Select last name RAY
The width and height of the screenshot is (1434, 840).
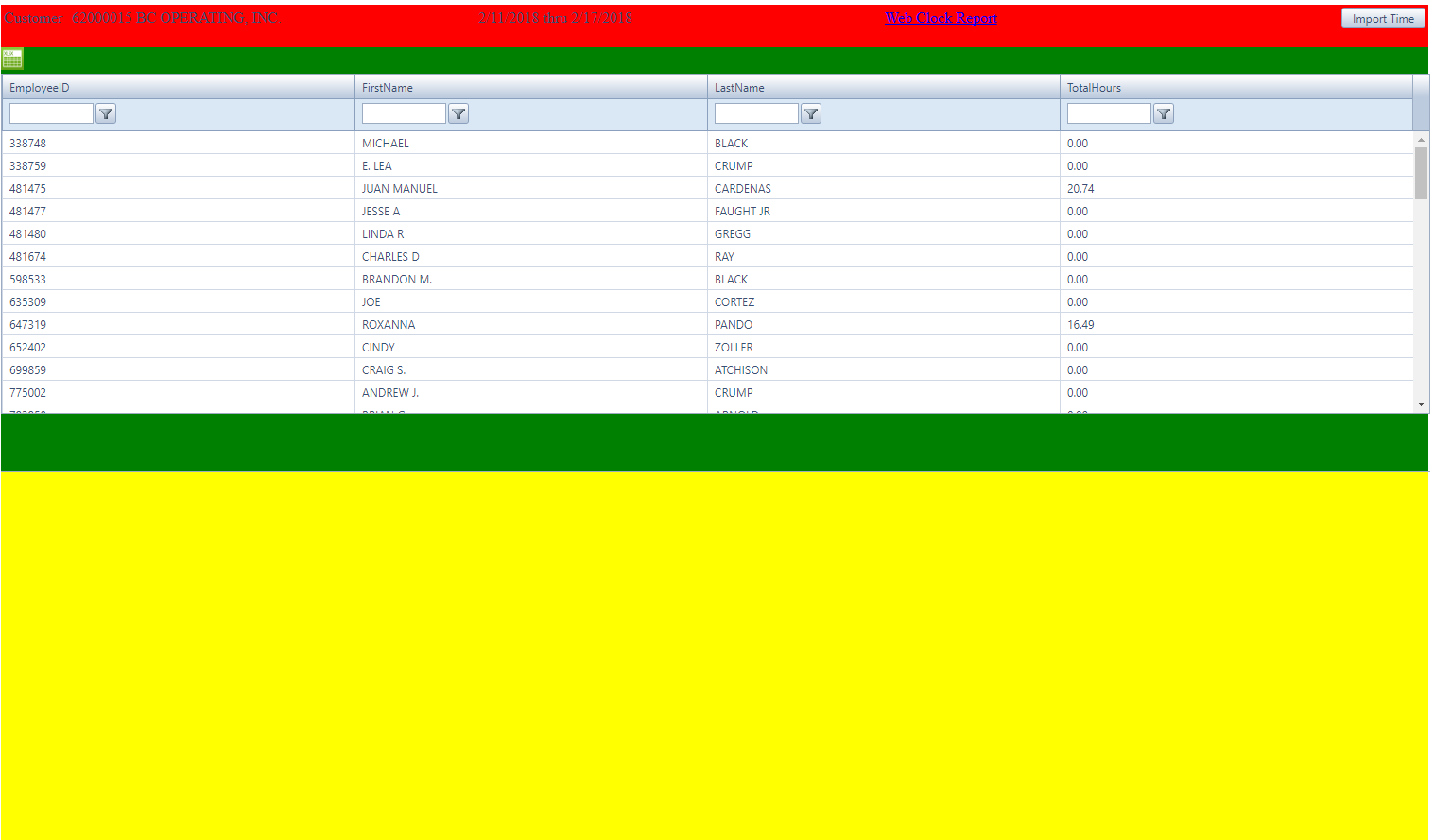(724, 257)
